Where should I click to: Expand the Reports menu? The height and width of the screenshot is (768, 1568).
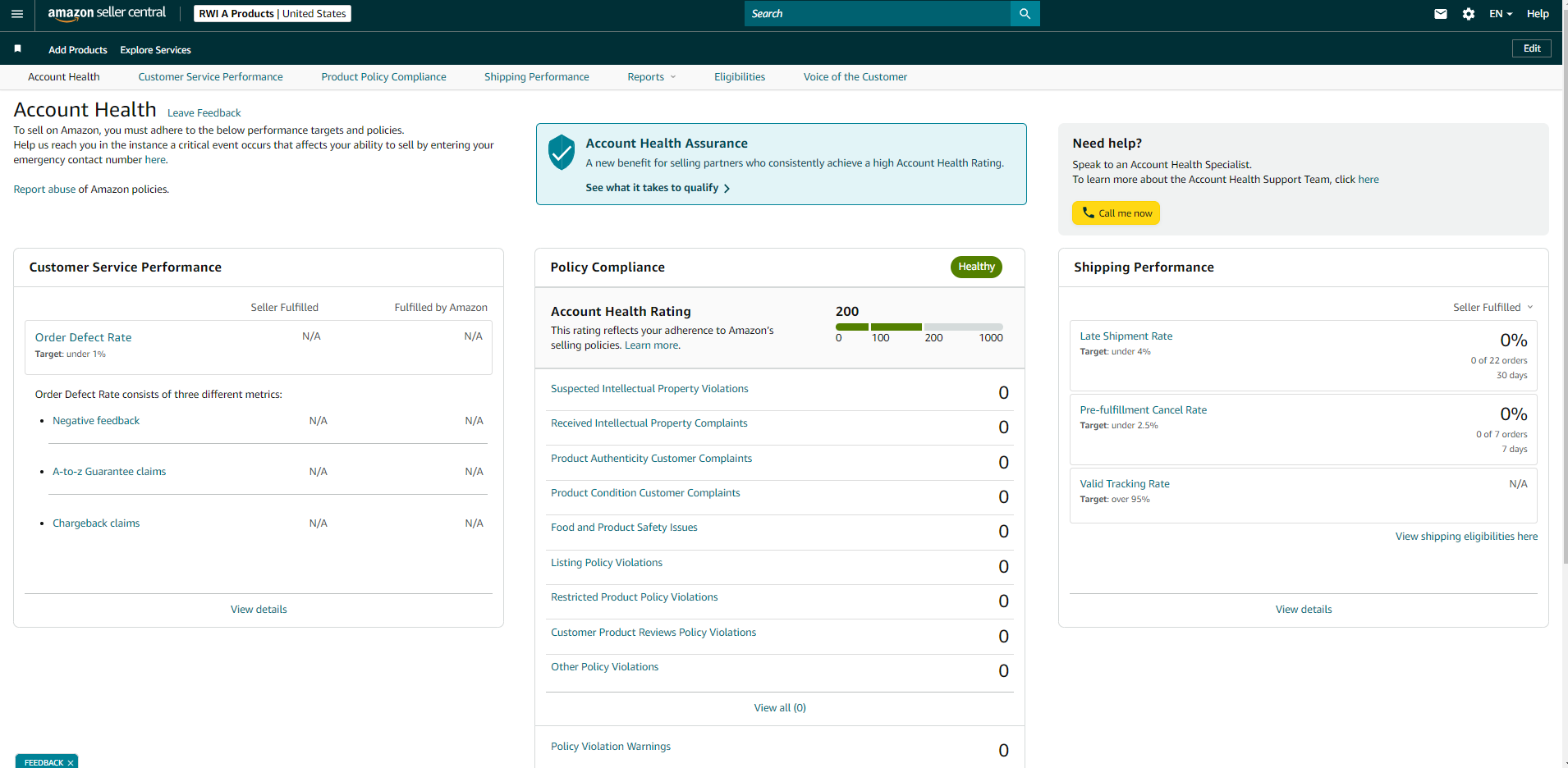click(652, 77)
